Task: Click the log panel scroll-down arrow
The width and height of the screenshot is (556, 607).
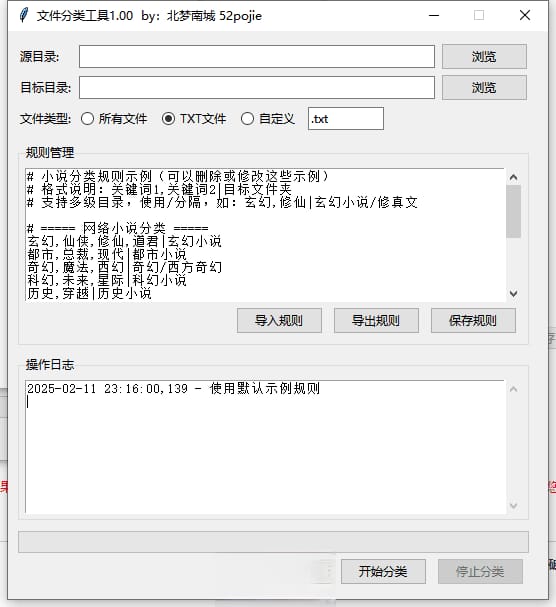Action: [x=513, y=506]
